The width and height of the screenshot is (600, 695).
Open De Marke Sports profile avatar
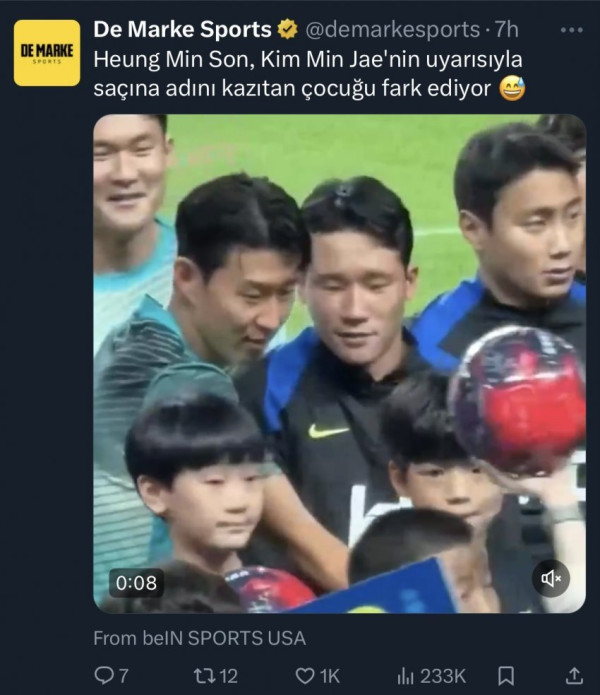[47, 53]
